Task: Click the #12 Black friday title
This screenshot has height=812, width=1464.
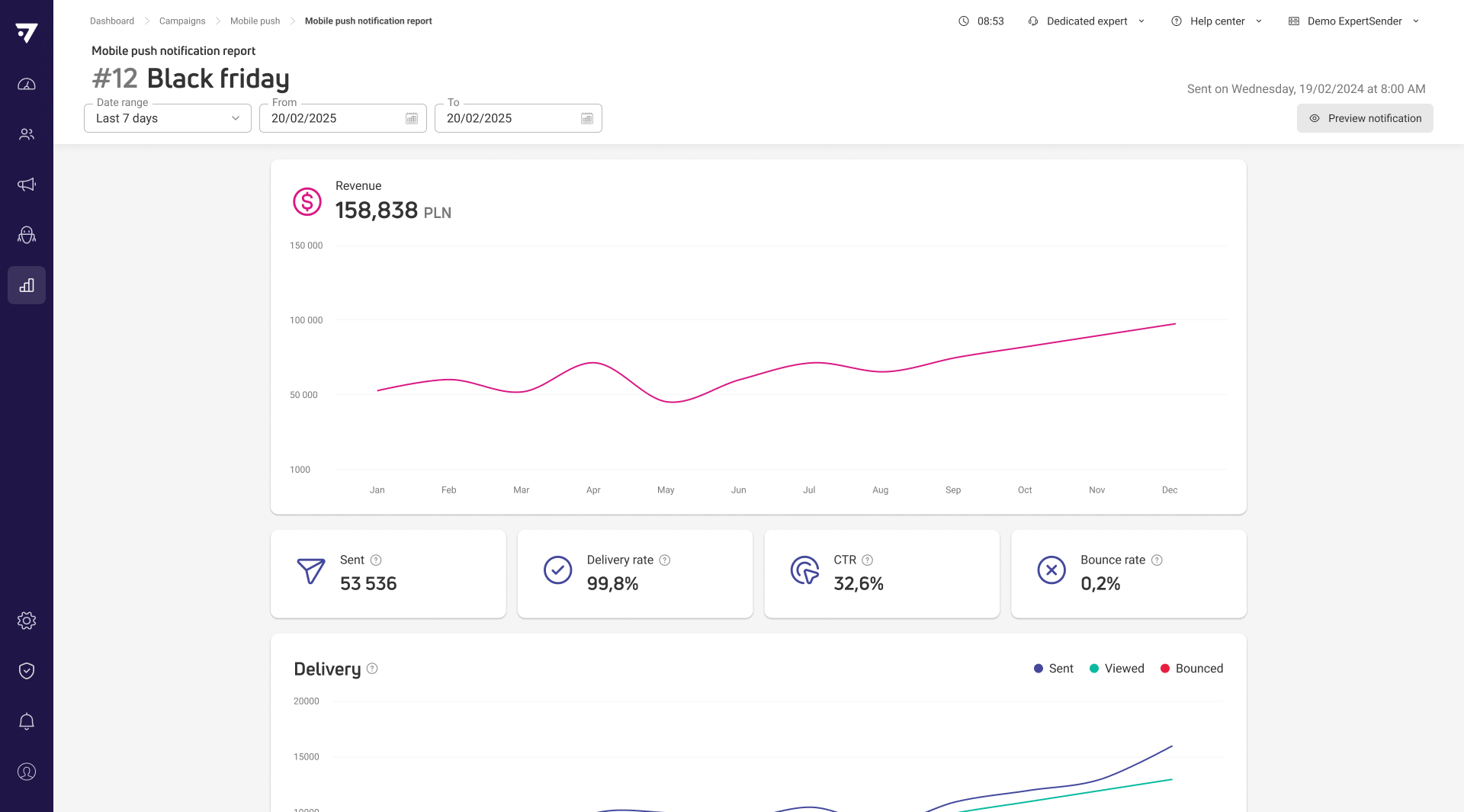Action: [191, 79]
